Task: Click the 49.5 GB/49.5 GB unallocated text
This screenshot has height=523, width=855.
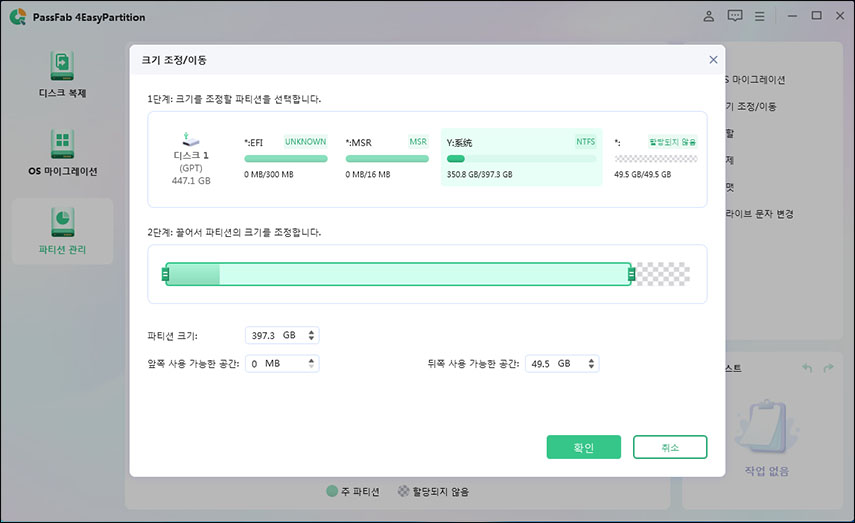Action: [642, 175]
